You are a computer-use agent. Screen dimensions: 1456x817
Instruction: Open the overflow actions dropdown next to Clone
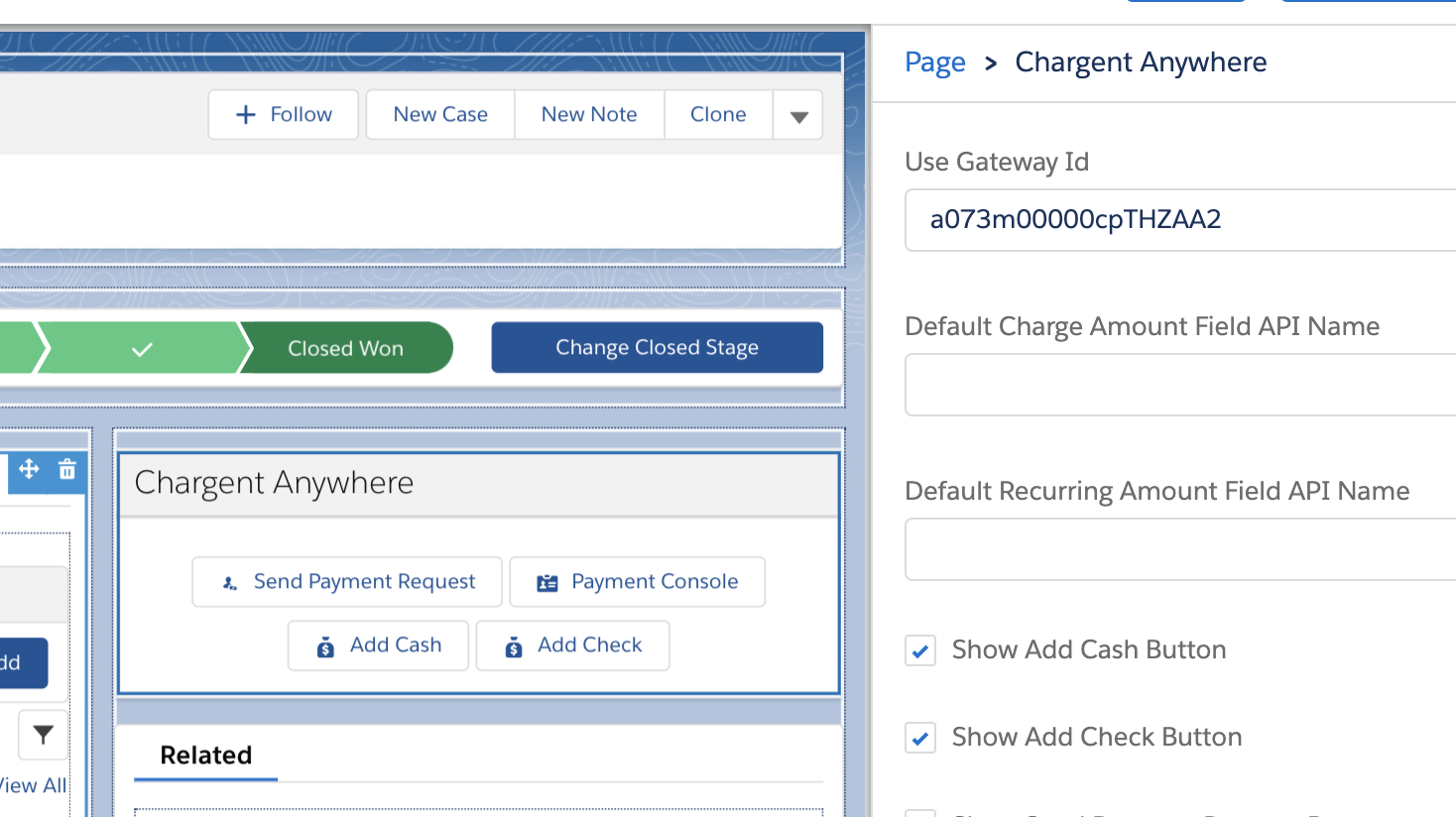click(x=797, y=114)
